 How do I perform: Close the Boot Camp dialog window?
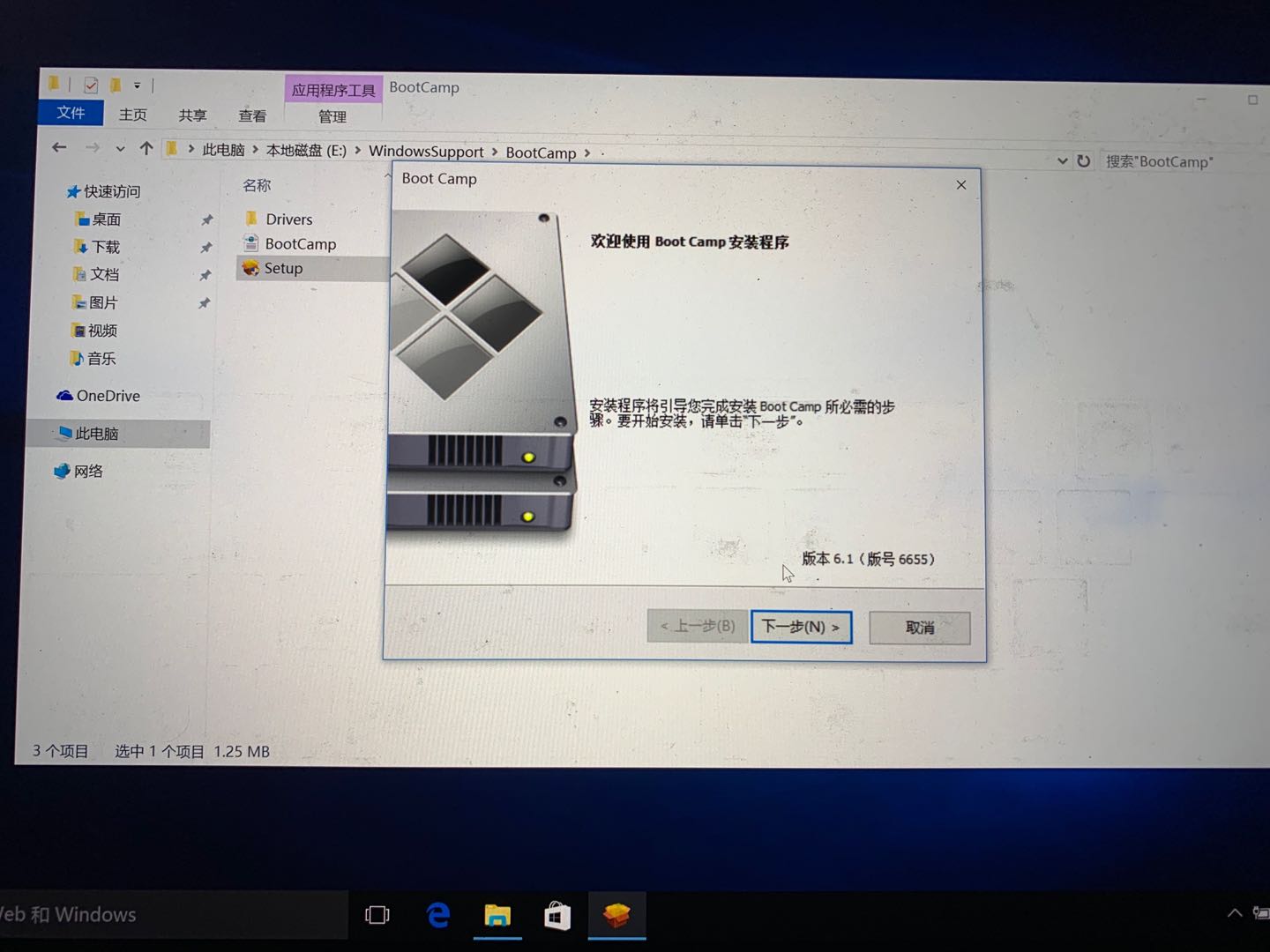(x=961, y=184)
